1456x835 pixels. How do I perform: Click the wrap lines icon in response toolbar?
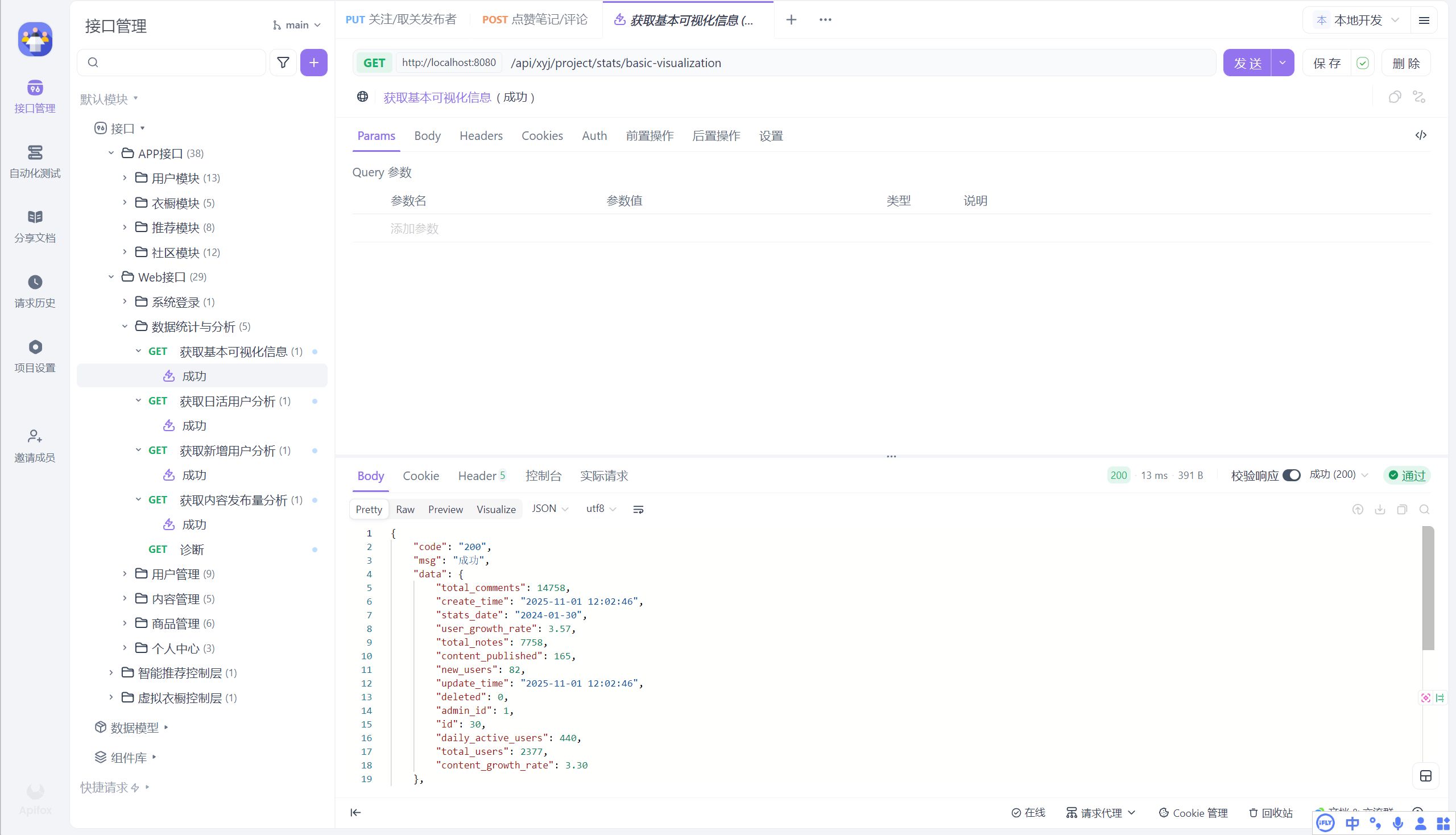(638, 509)
